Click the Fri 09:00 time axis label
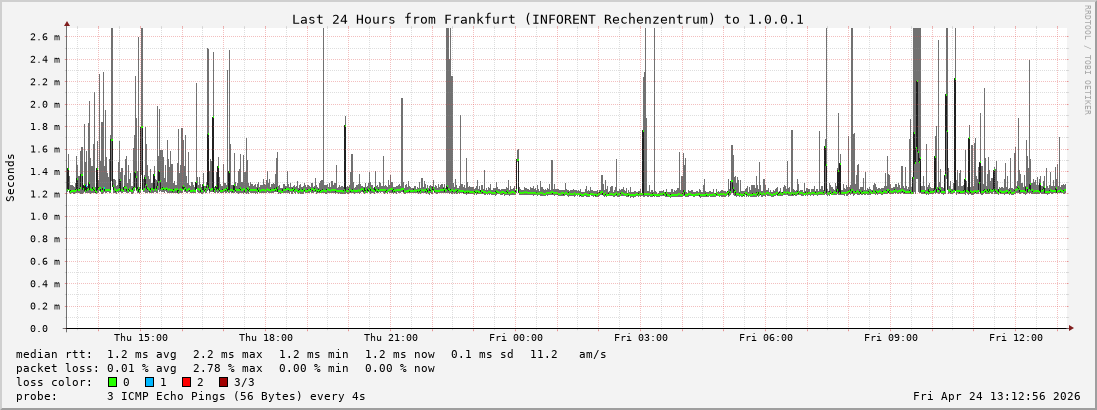The height and width of the screenshot is (410, 1097). (x=891, y=338)
